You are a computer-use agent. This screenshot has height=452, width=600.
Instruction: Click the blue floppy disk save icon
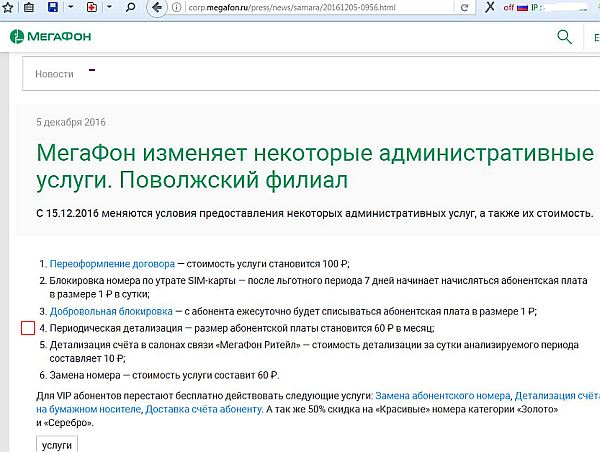click(x=54, y=7)
